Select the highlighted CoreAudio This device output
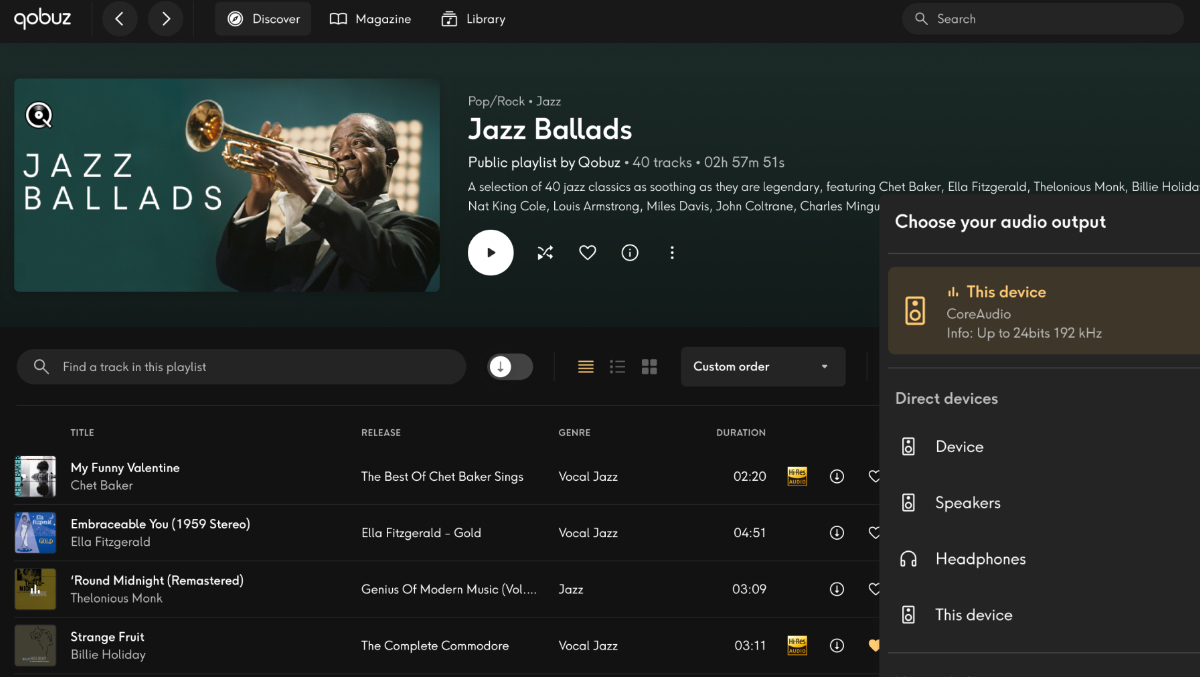 click(1044, 311)
